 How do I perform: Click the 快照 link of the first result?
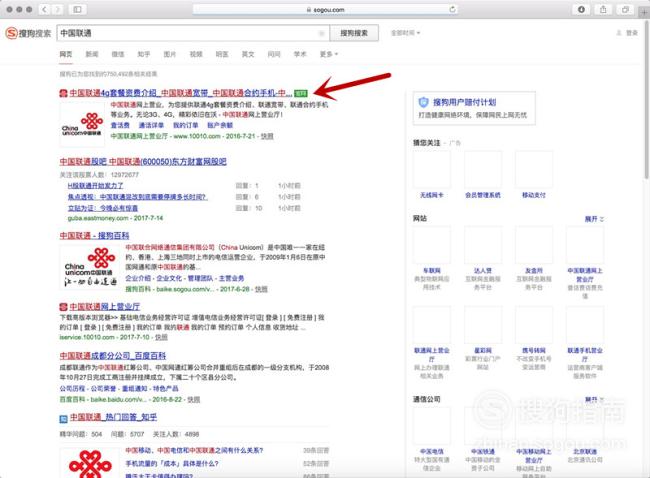(x=267, y=136)
